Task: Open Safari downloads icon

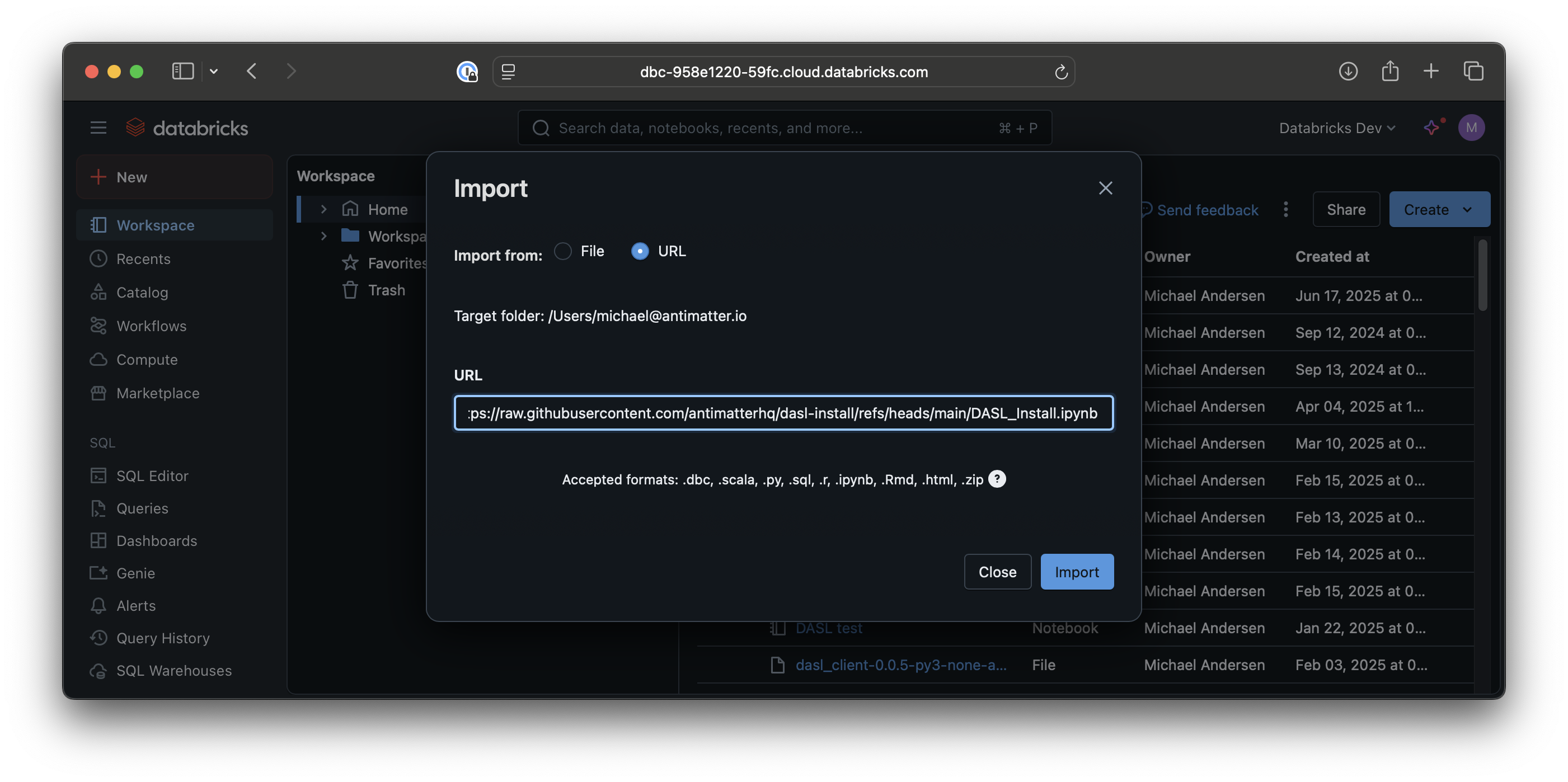Action: pyautogui.click(x=1348, y=72)
